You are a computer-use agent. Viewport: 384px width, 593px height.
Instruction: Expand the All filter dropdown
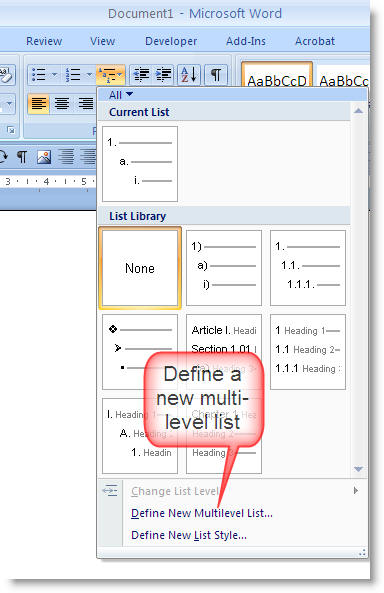tap(121, 95)
